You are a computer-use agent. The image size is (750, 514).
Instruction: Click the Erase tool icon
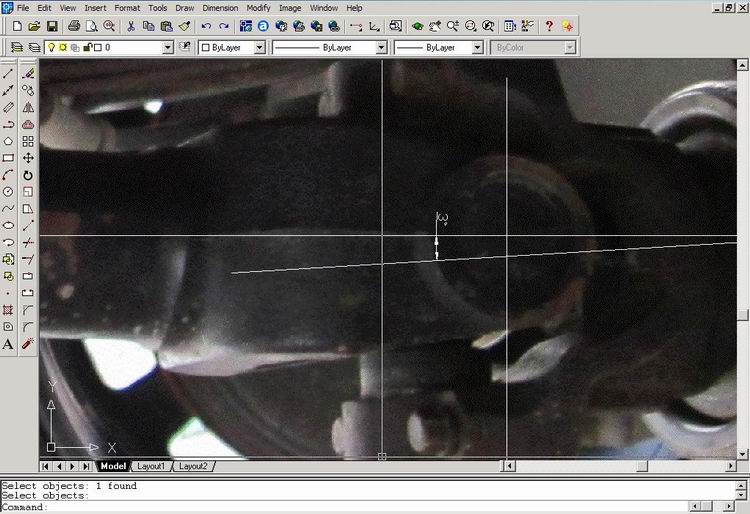pos(28,73)
